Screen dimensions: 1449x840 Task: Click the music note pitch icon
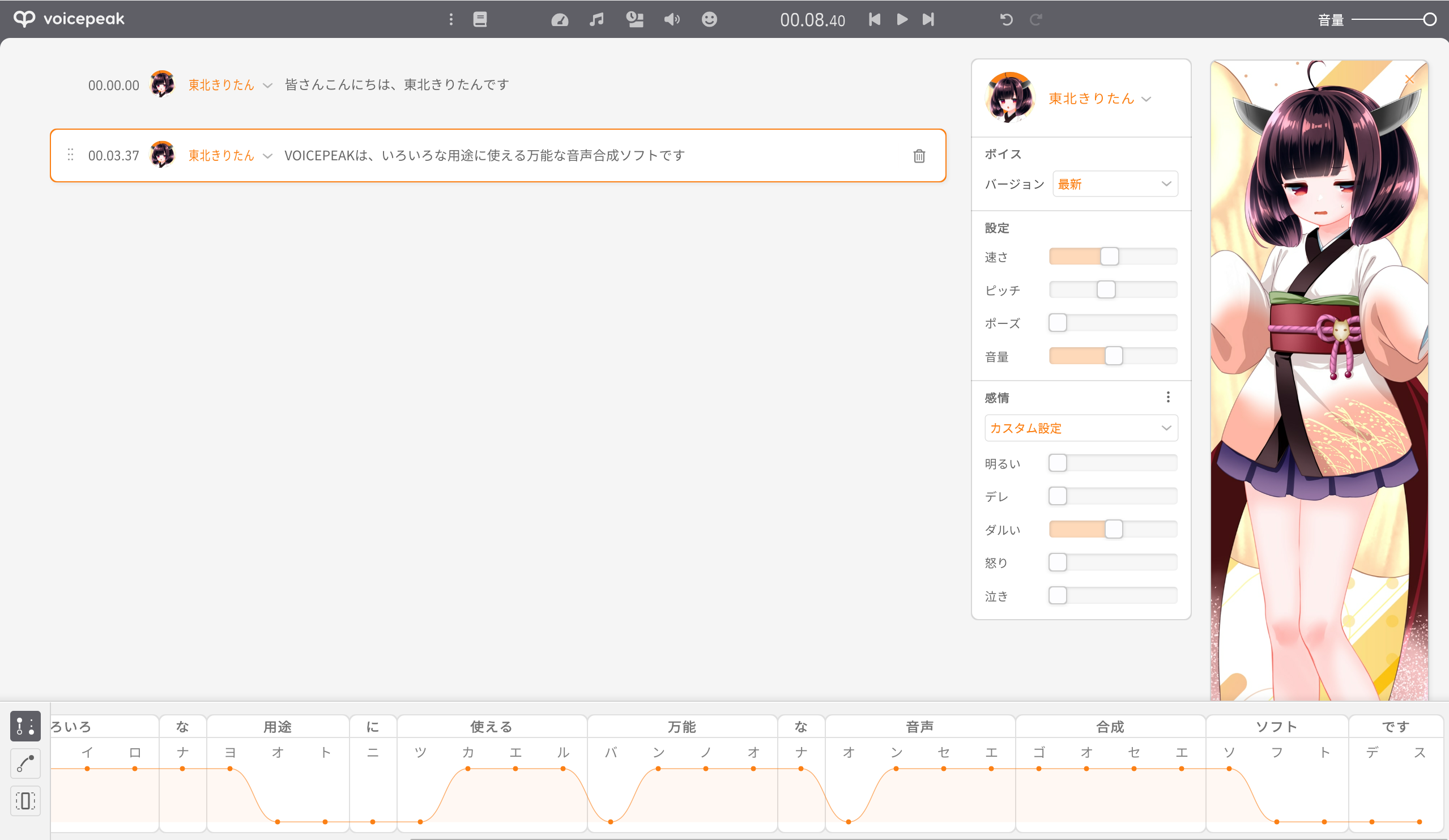[x=596, y=20]
